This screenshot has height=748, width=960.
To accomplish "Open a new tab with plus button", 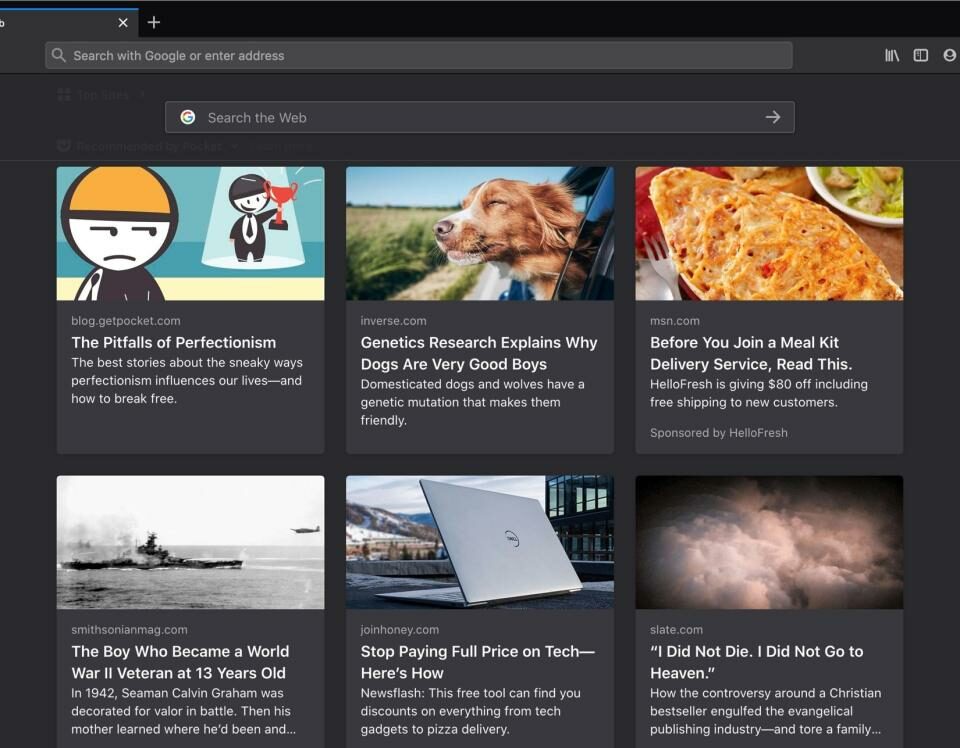I will [x=154, y=23].
